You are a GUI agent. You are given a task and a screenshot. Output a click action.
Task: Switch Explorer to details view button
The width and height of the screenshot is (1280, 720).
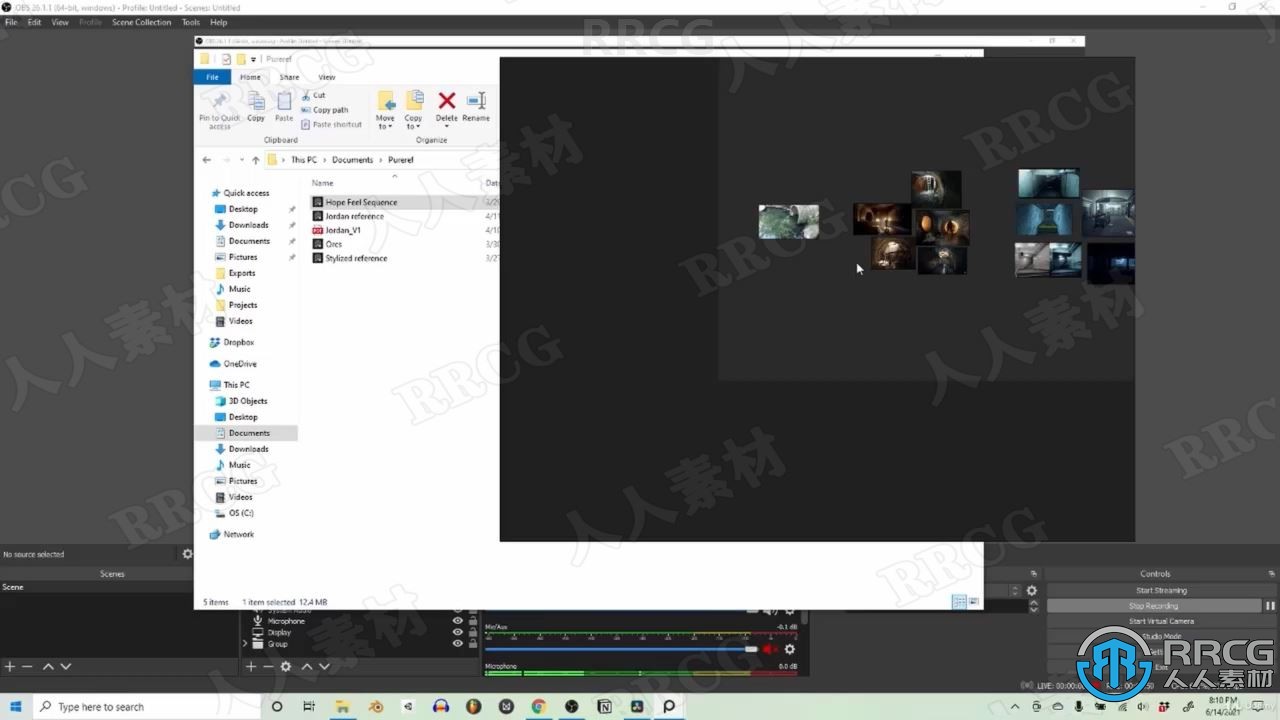click(x=959, y=601)
